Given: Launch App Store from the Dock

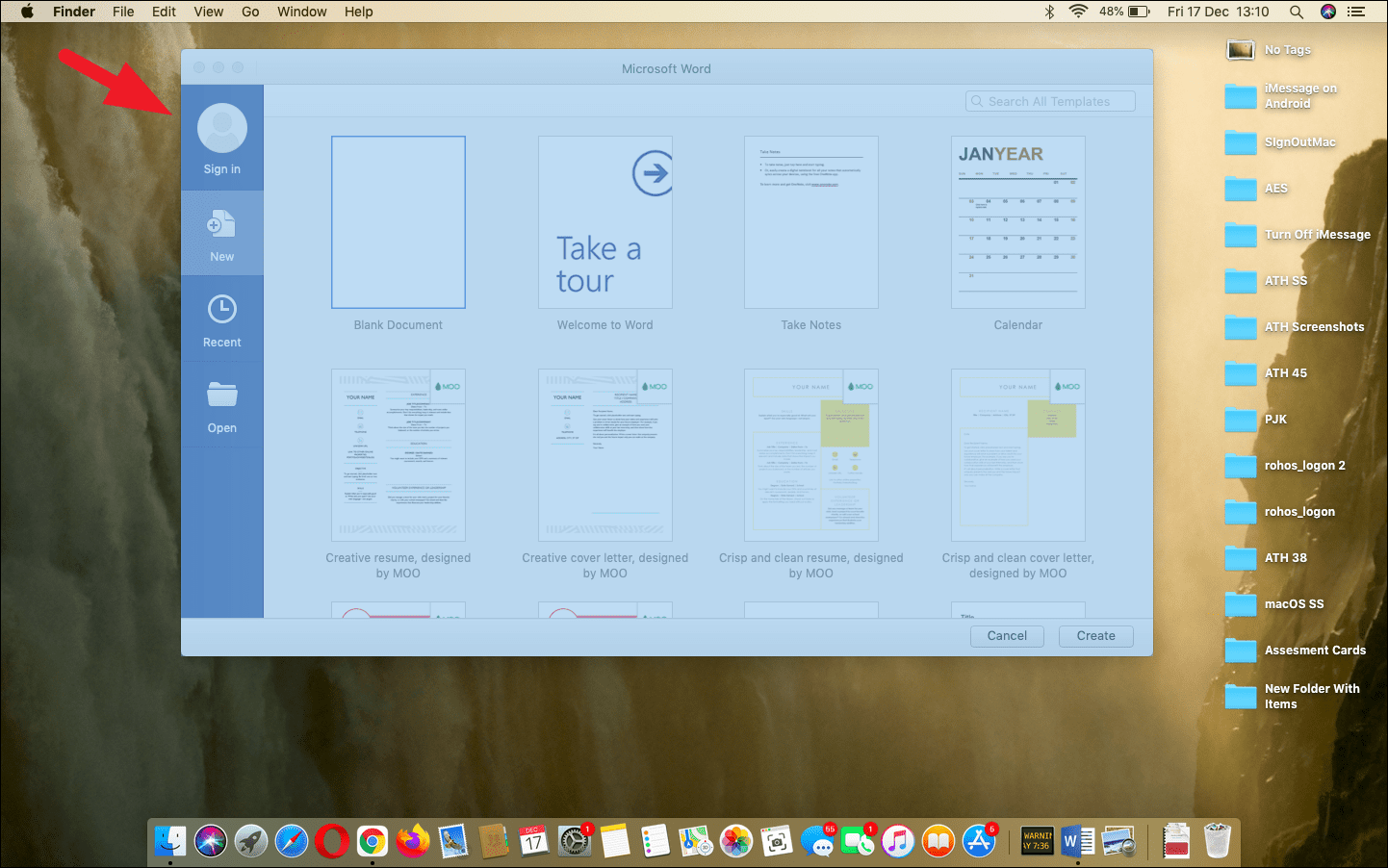Looking at the screenshot, I should (x=979, y=842).
